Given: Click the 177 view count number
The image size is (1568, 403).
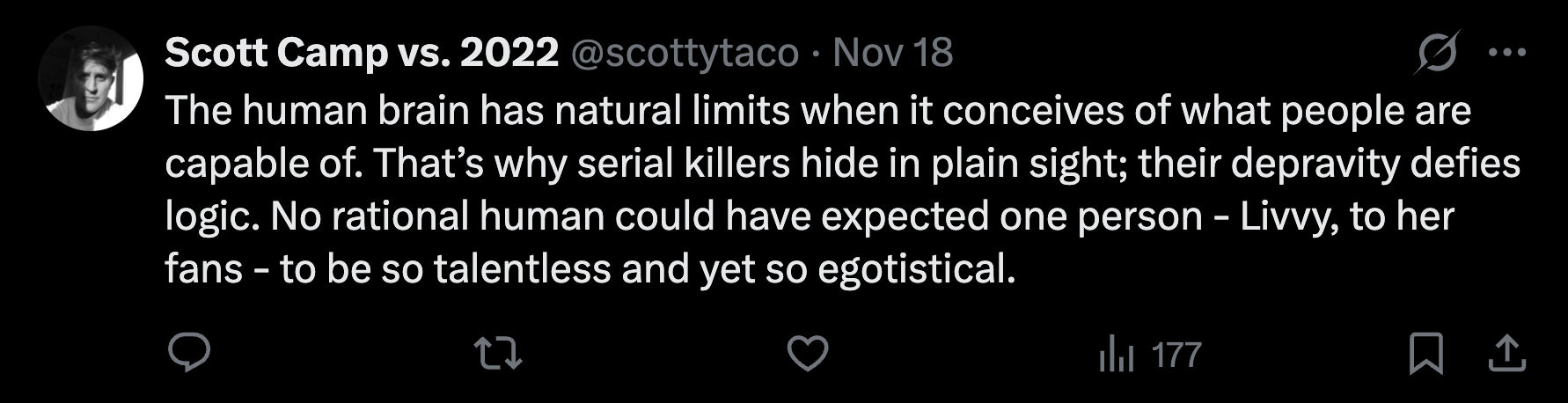Looking at the screenshot, I should point(1176,355).
